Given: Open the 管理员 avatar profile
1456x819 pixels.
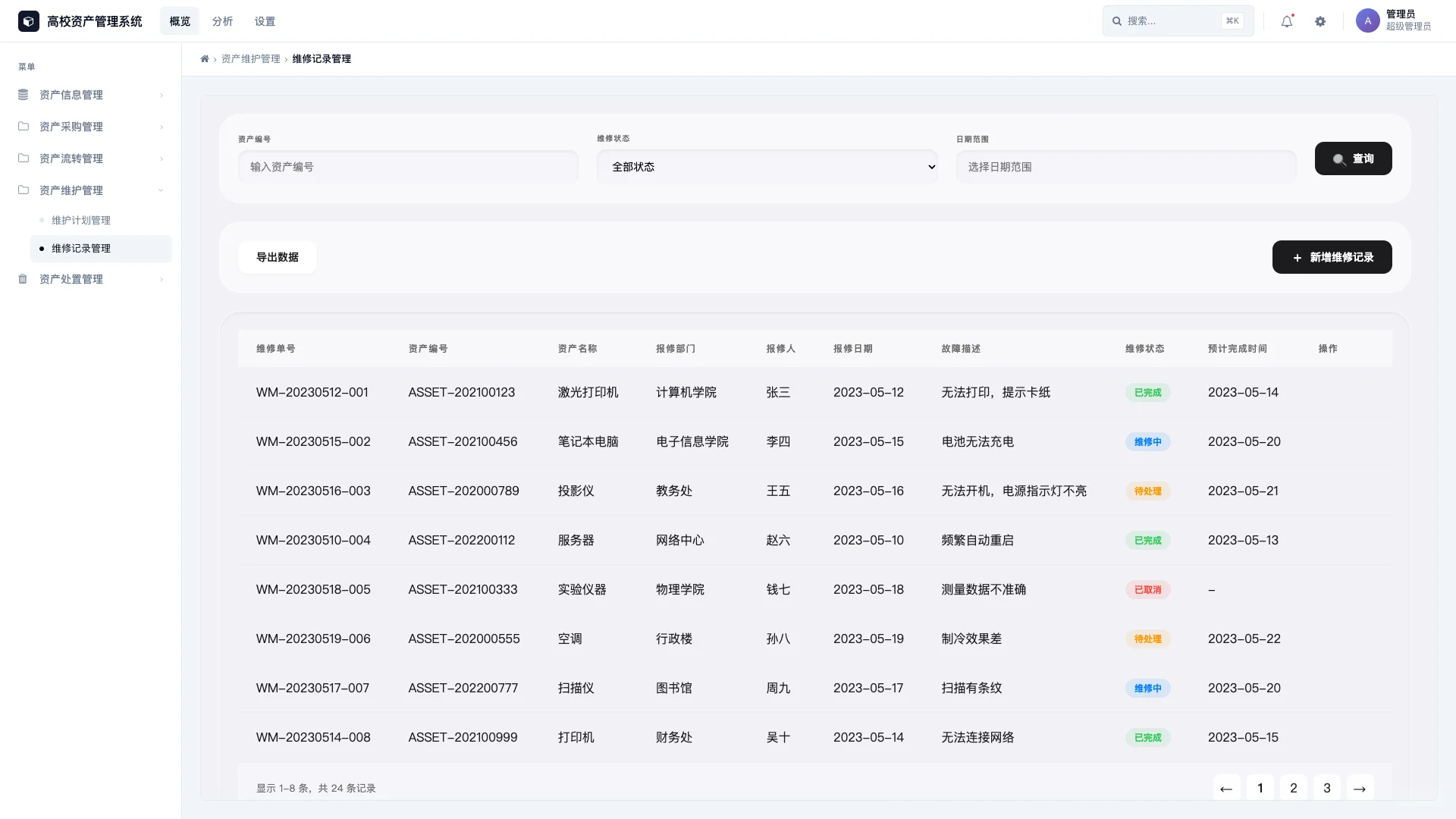Looking at the screenshot, I should click(x=1367, y=20).
